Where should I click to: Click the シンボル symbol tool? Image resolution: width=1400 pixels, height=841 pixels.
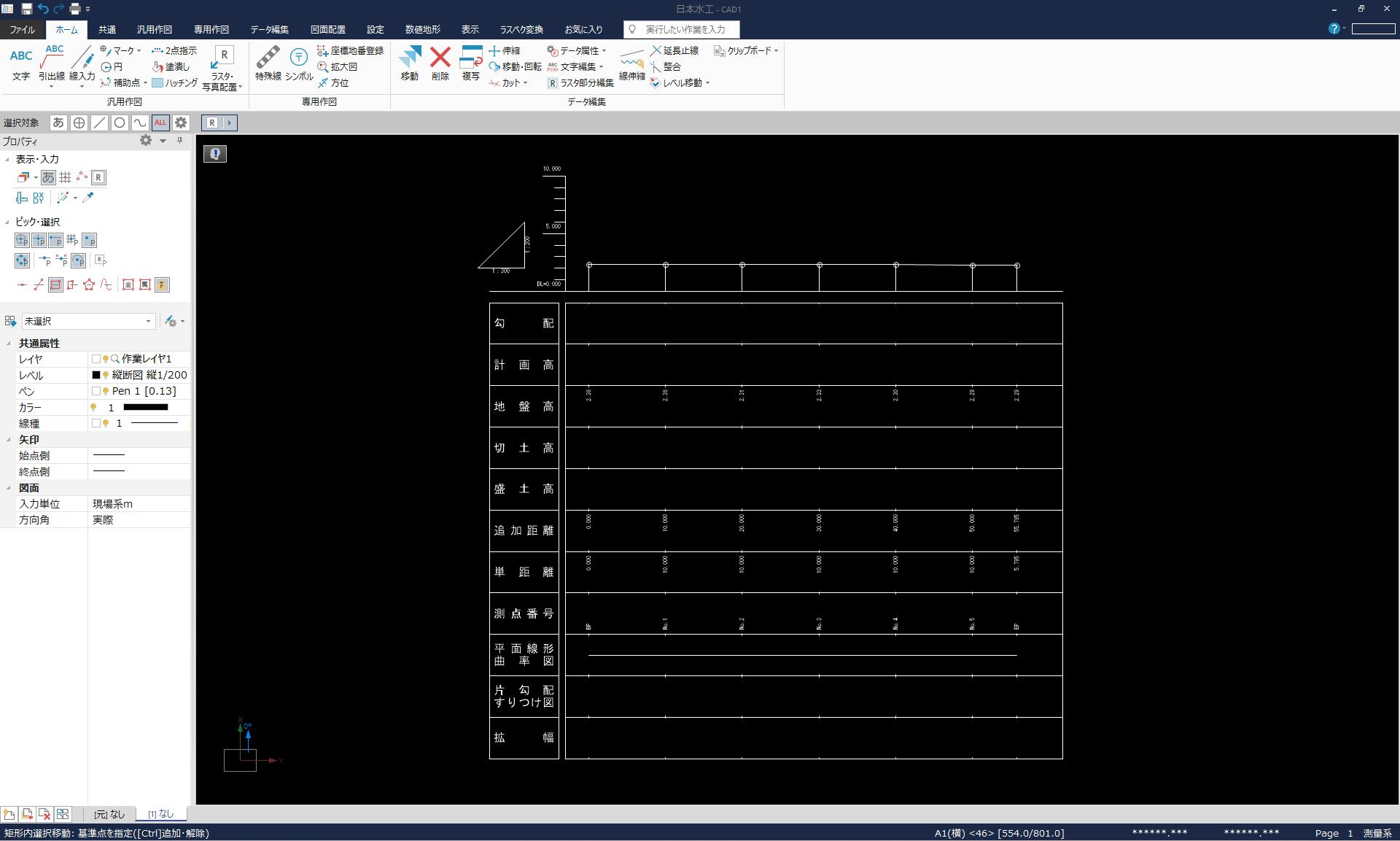299,64
